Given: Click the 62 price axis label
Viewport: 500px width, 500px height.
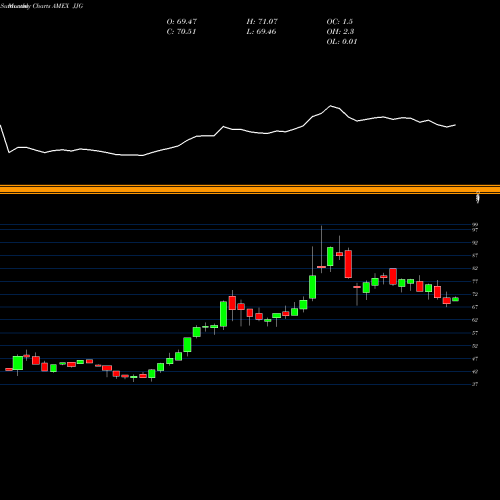Looking at the screenshot, I should click(475, 320).
